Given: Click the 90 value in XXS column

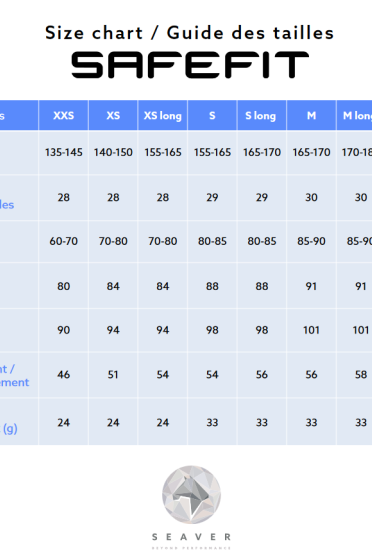Looking at the screenshot, I should [x=63, y=330].
